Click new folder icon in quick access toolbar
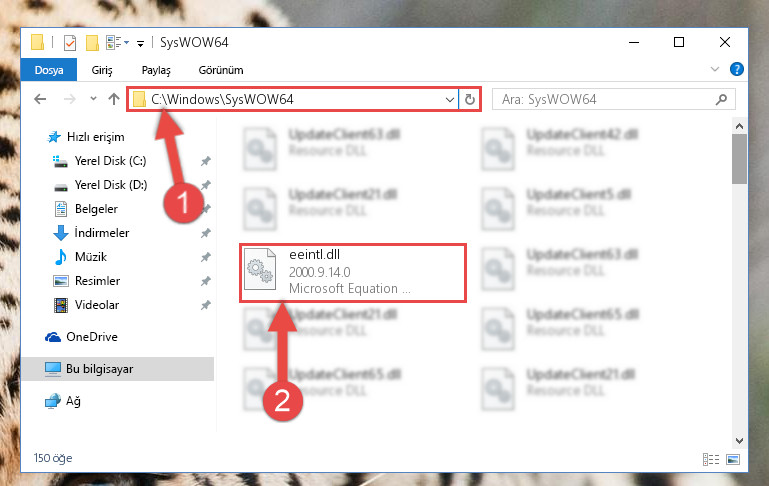This screenshot has height=486, width=769. tap(92, 43)
